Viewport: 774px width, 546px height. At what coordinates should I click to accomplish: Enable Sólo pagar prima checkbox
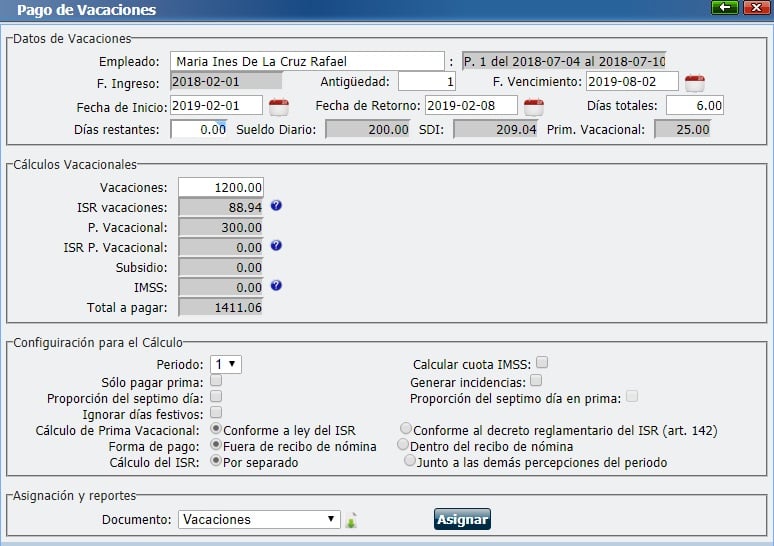click(x=216, y=381)
